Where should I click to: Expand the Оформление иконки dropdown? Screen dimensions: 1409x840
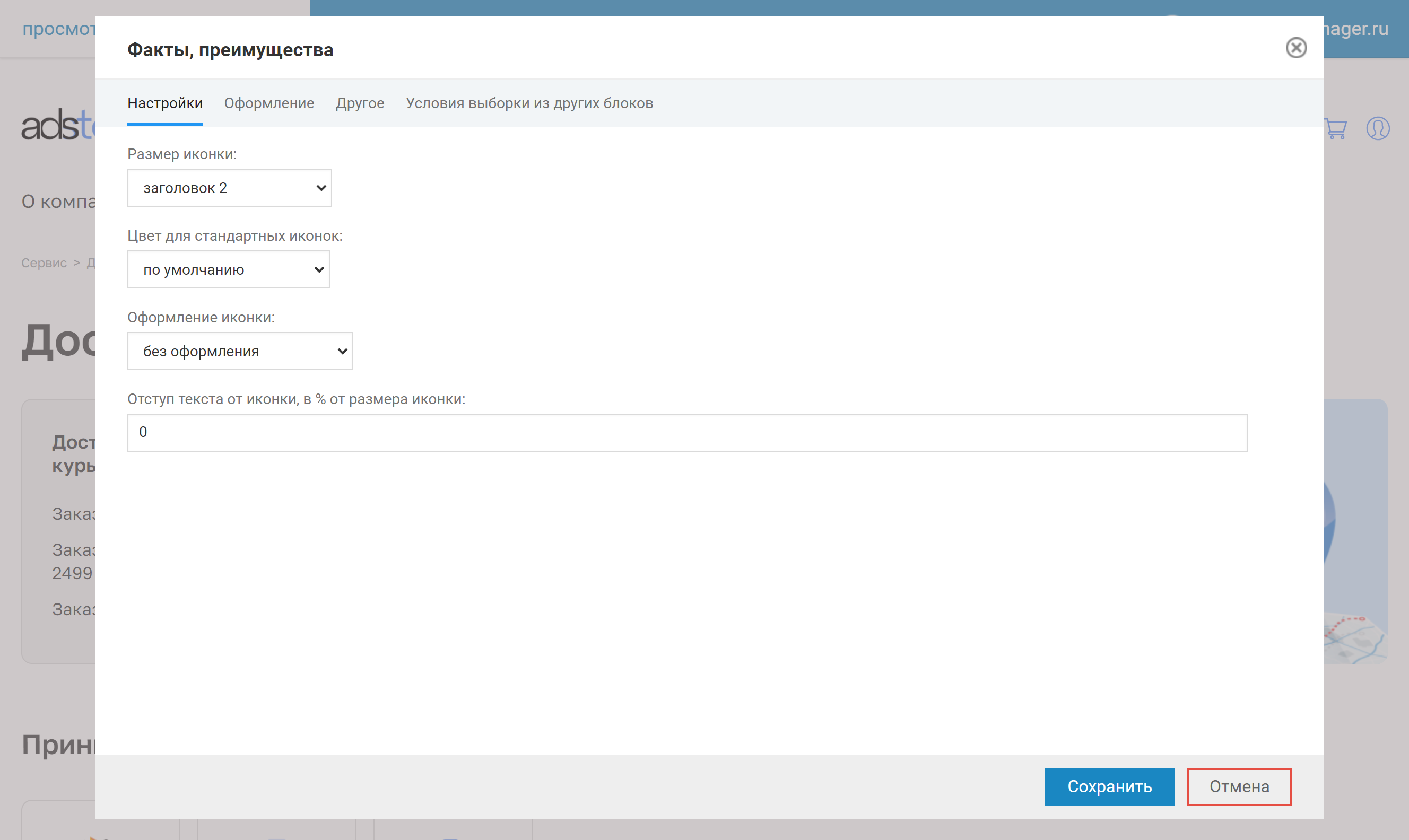point(240,351)
